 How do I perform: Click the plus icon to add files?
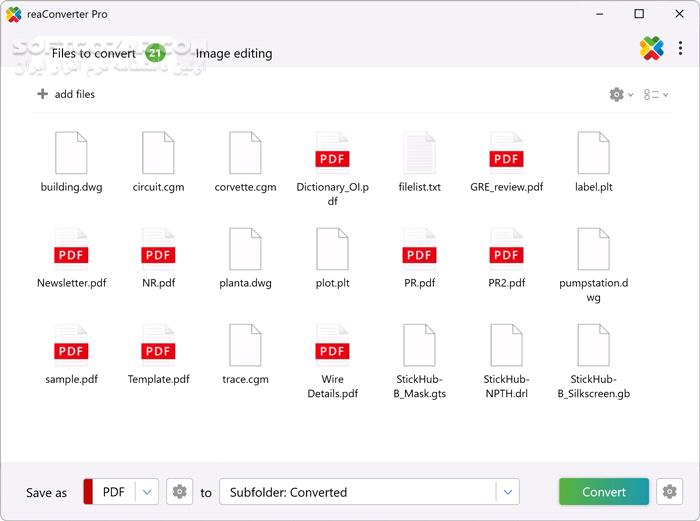(x=42, y=94)
